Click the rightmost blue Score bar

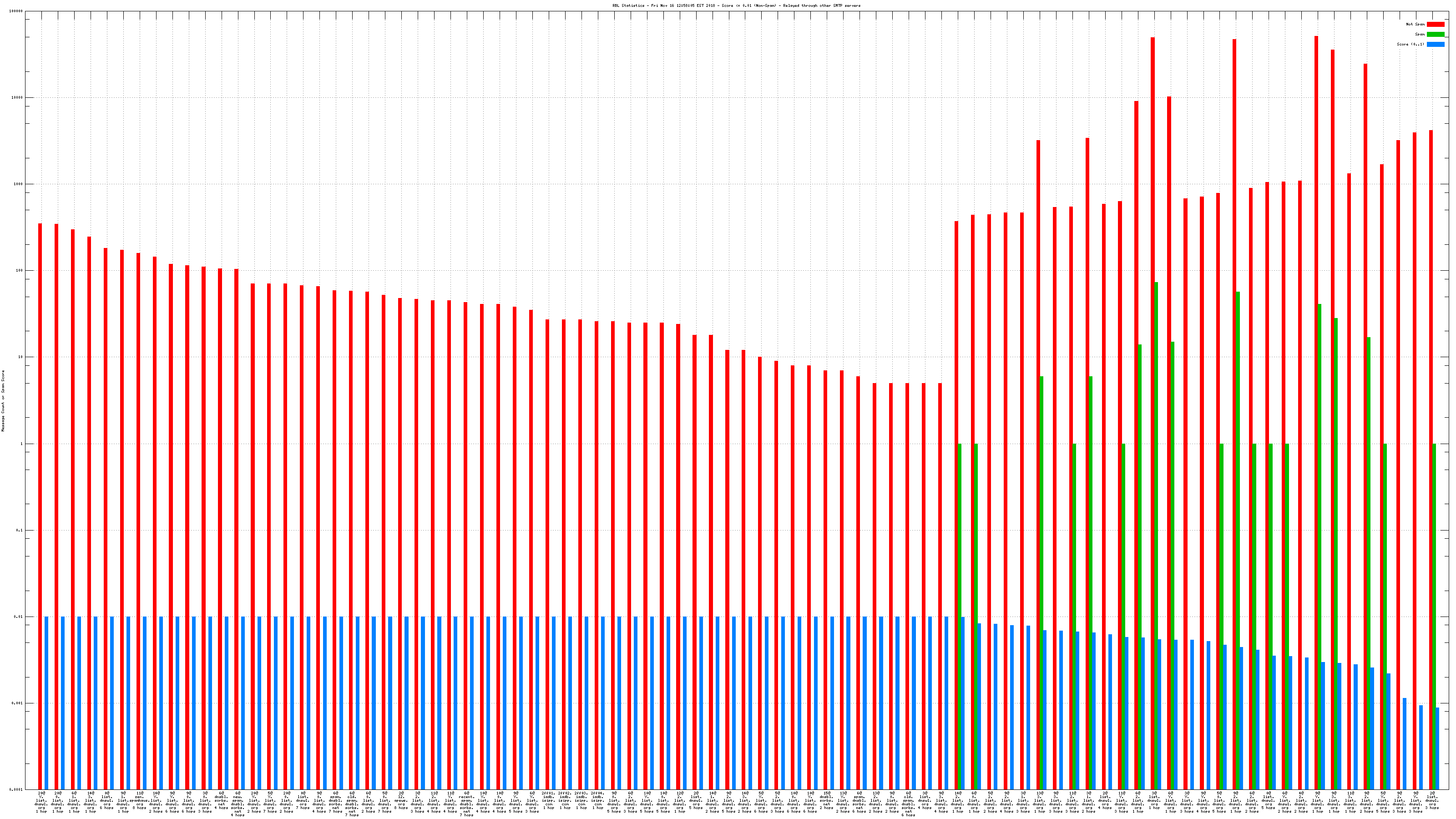point(1437,748)
